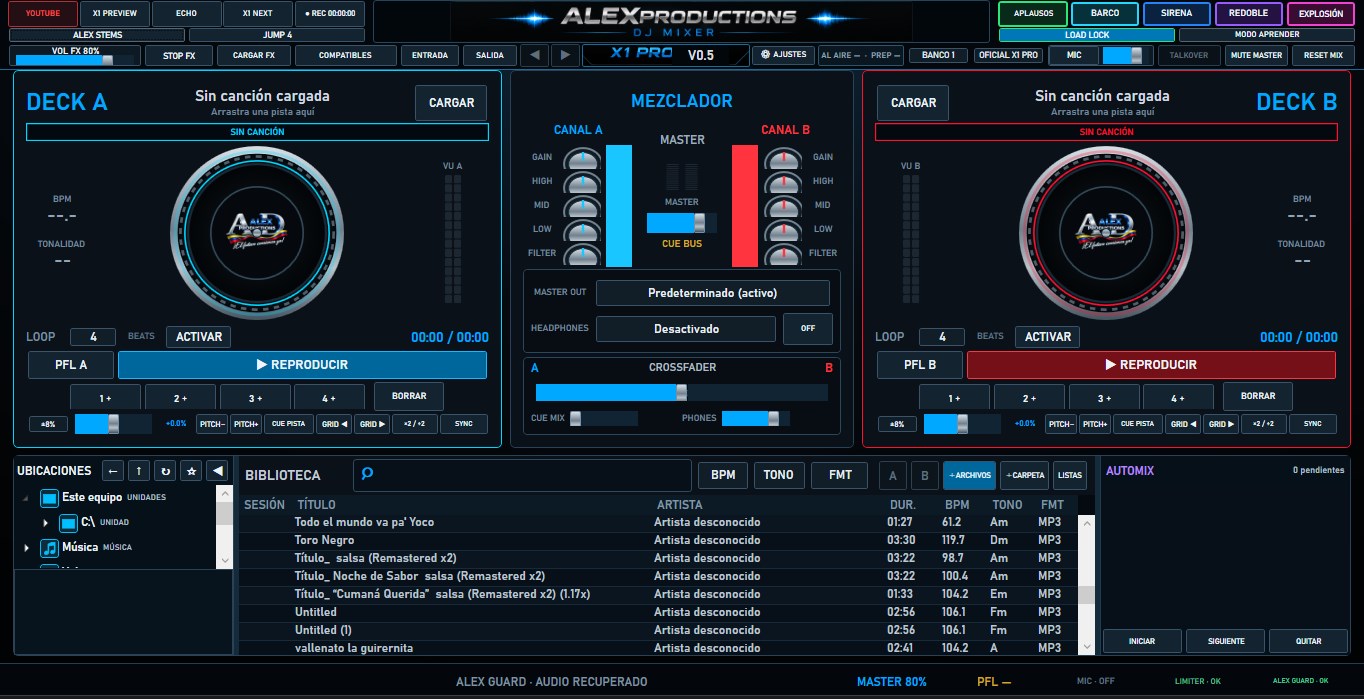The height and width of the screenshot is (699, 1364).
Task: Load a track into Deck A with CARGAR
Action: click(451, 103)
